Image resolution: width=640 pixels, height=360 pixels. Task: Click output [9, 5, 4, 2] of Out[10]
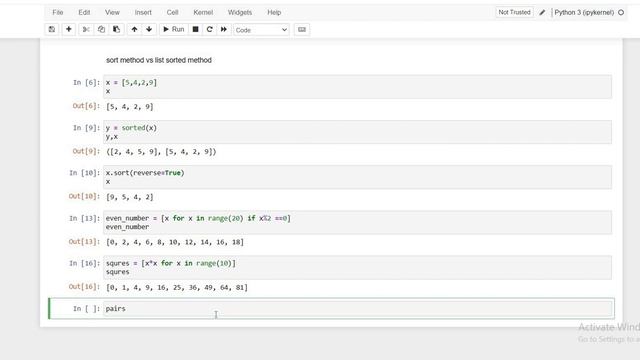coord(130,197)
